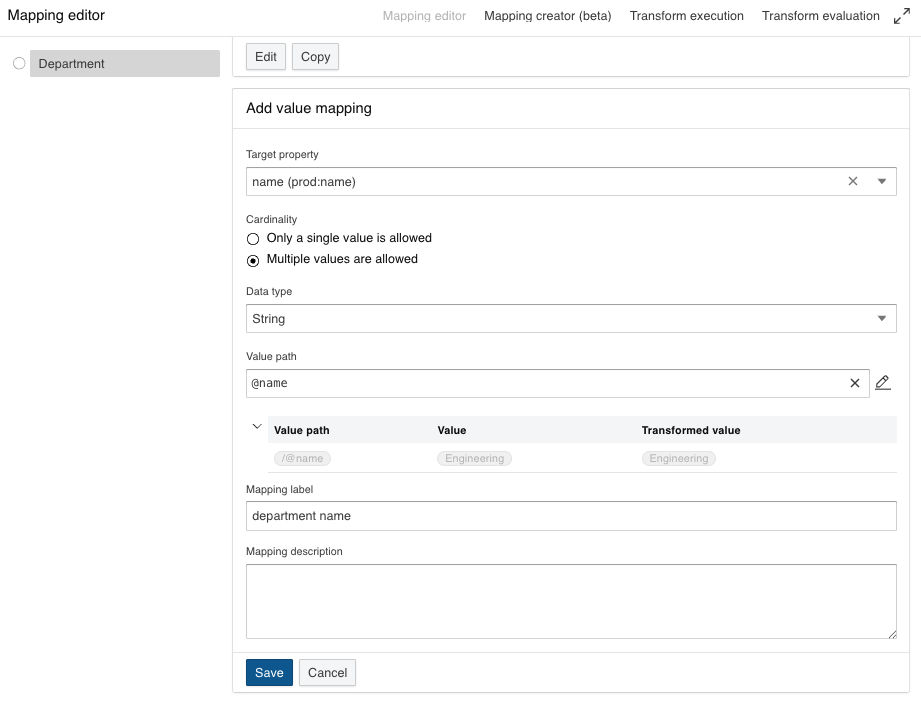Click the 'Value path' column header

tap(301, 430)
